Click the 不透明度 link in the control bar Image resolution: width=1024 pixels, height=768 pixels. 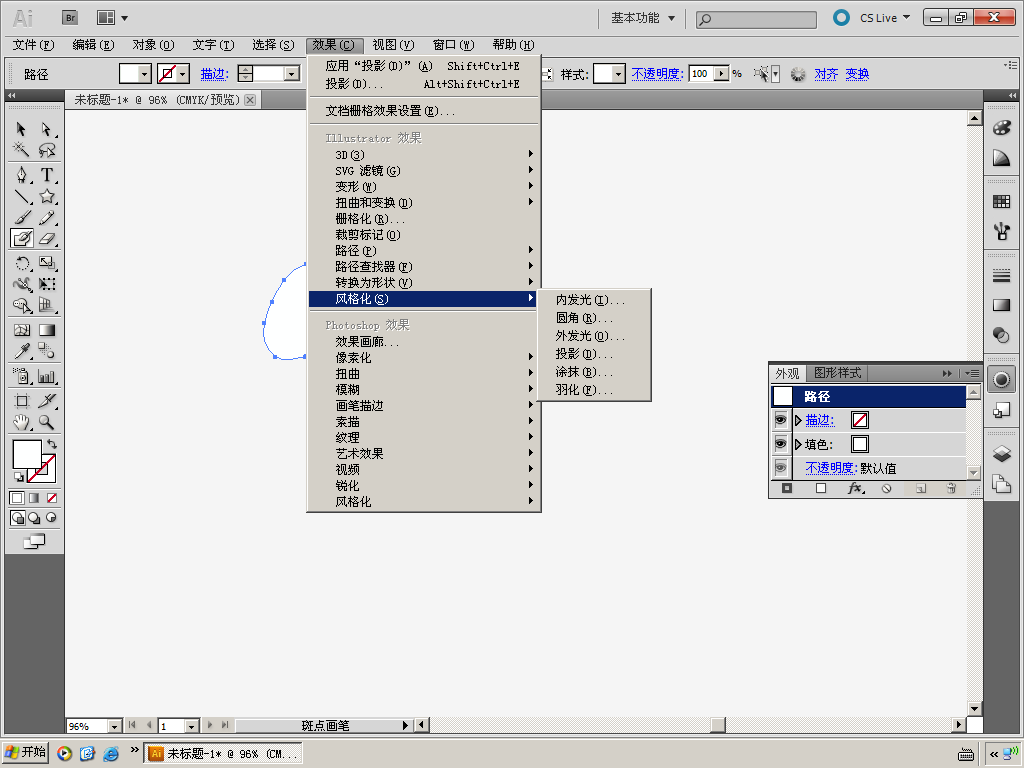point(657,74)
